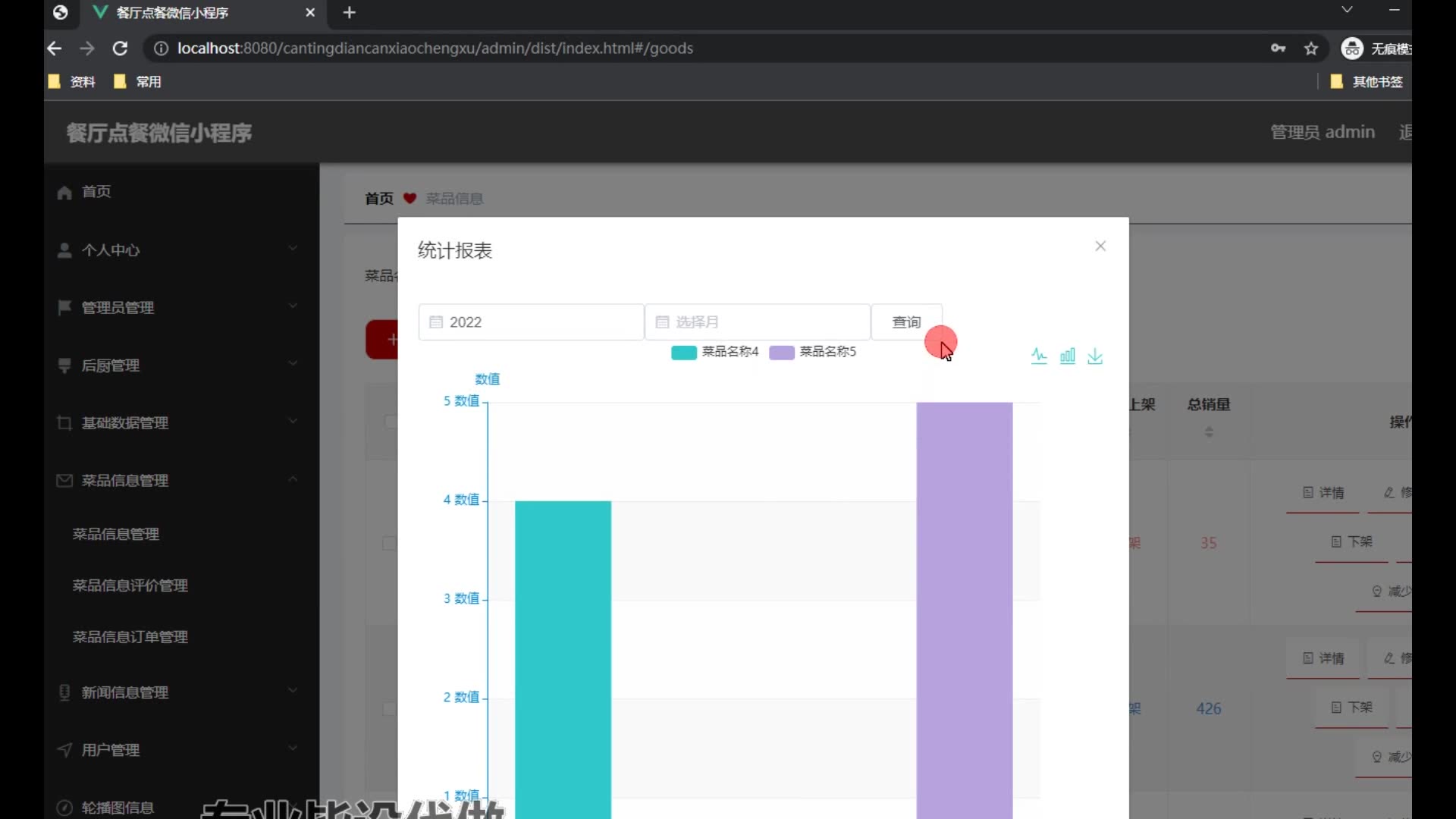The width and height of the screenshot is (1456, 819).
Task: Click sales value 426 in table
Action: (1209, 708)
